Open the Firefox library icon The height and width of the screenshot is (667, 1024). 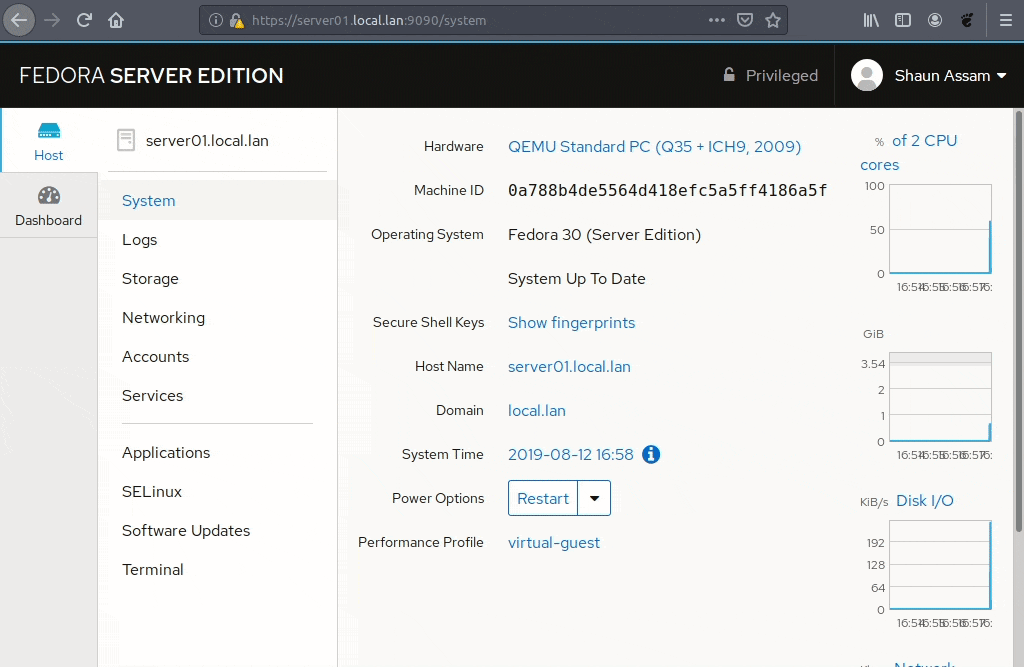[871, 20]
